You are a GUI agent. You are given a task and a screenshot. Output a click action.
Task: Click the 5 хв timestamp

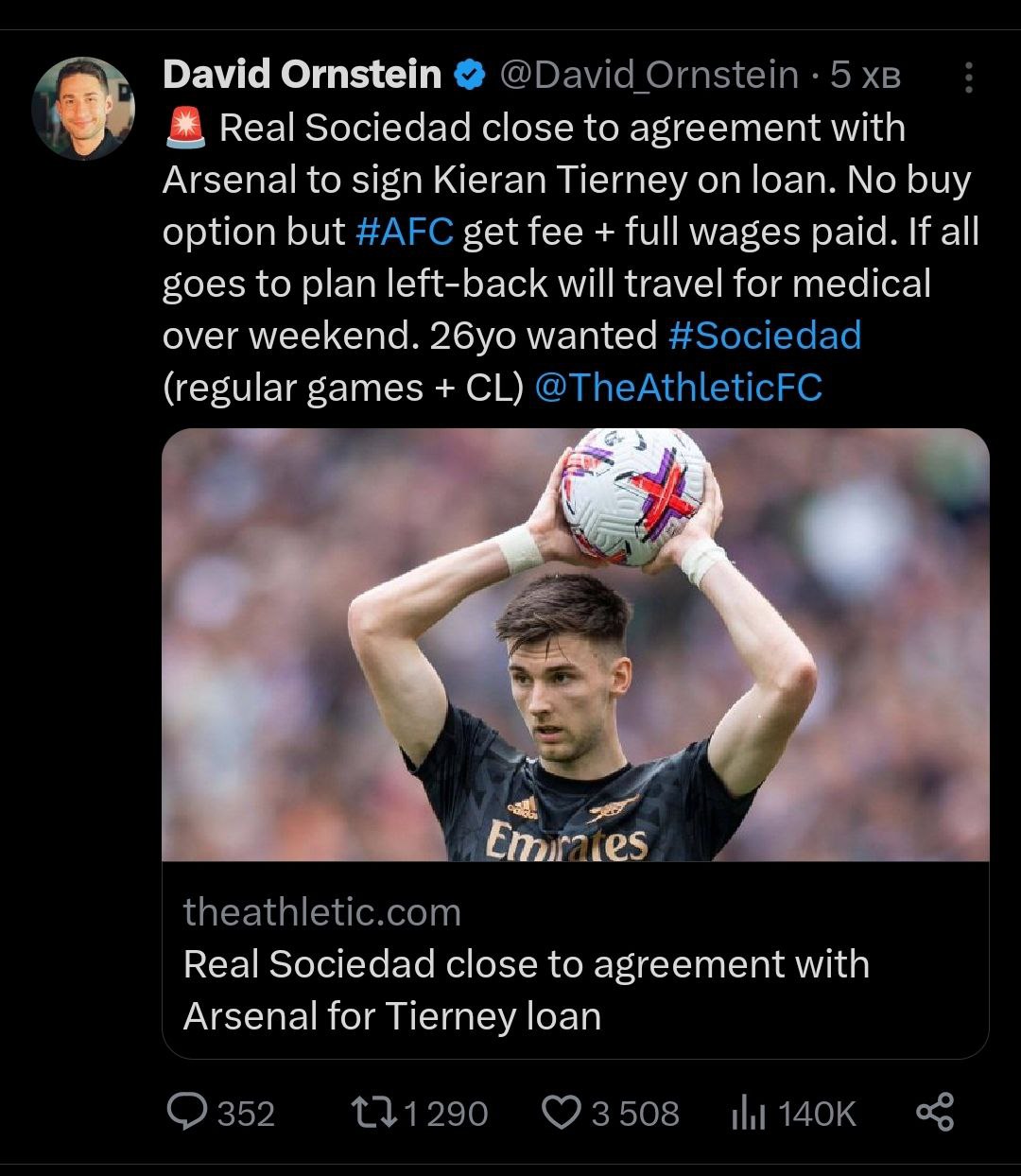point(864,75)
